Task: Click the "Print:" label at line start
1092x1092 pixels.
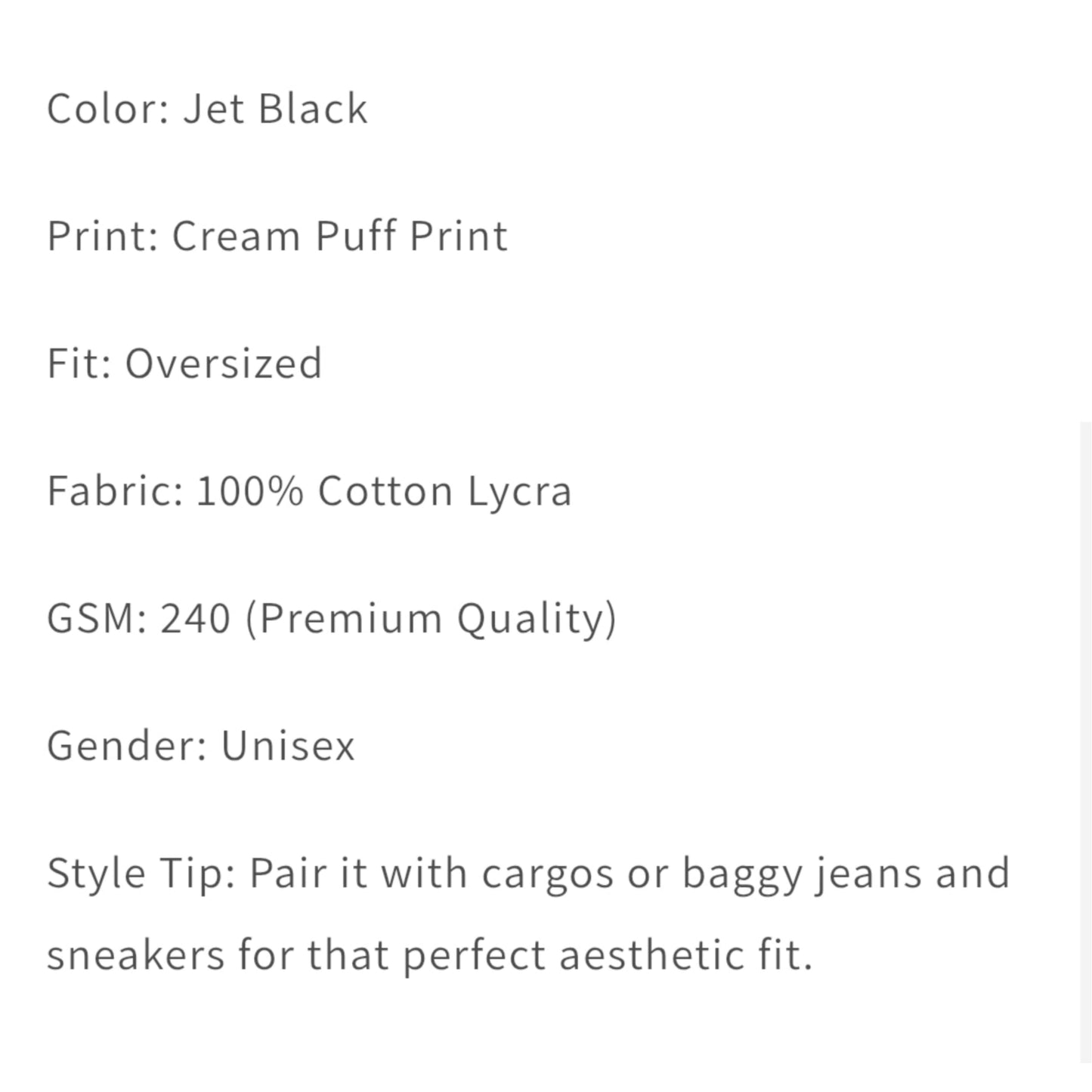Action: (x=103, y=236)
